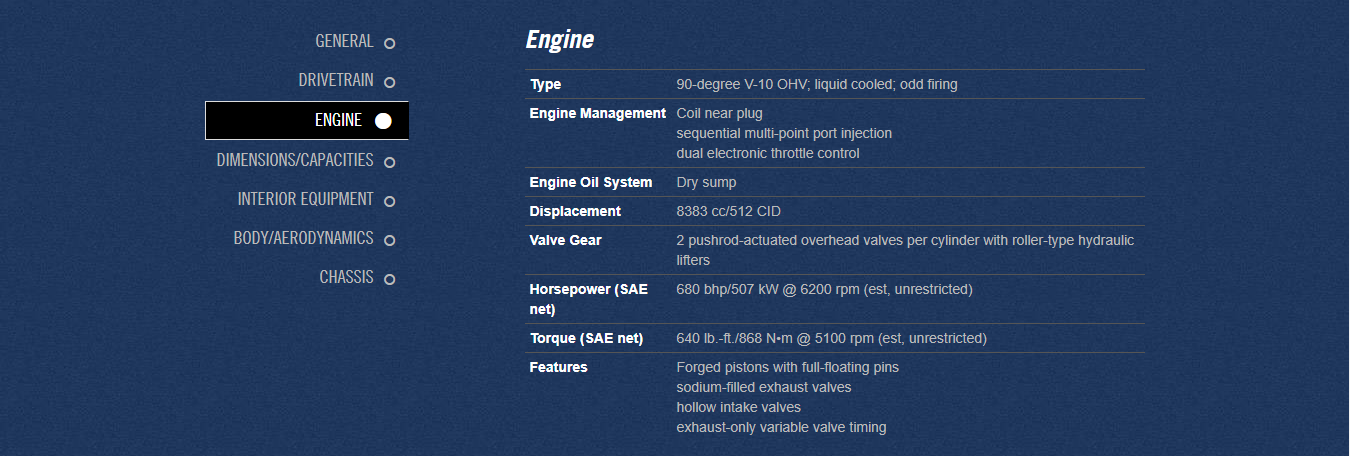Screen dimensions: 1350x456
Task: Select the circle bullet next to DRIVETRAIN
Action: click(389, 82)
